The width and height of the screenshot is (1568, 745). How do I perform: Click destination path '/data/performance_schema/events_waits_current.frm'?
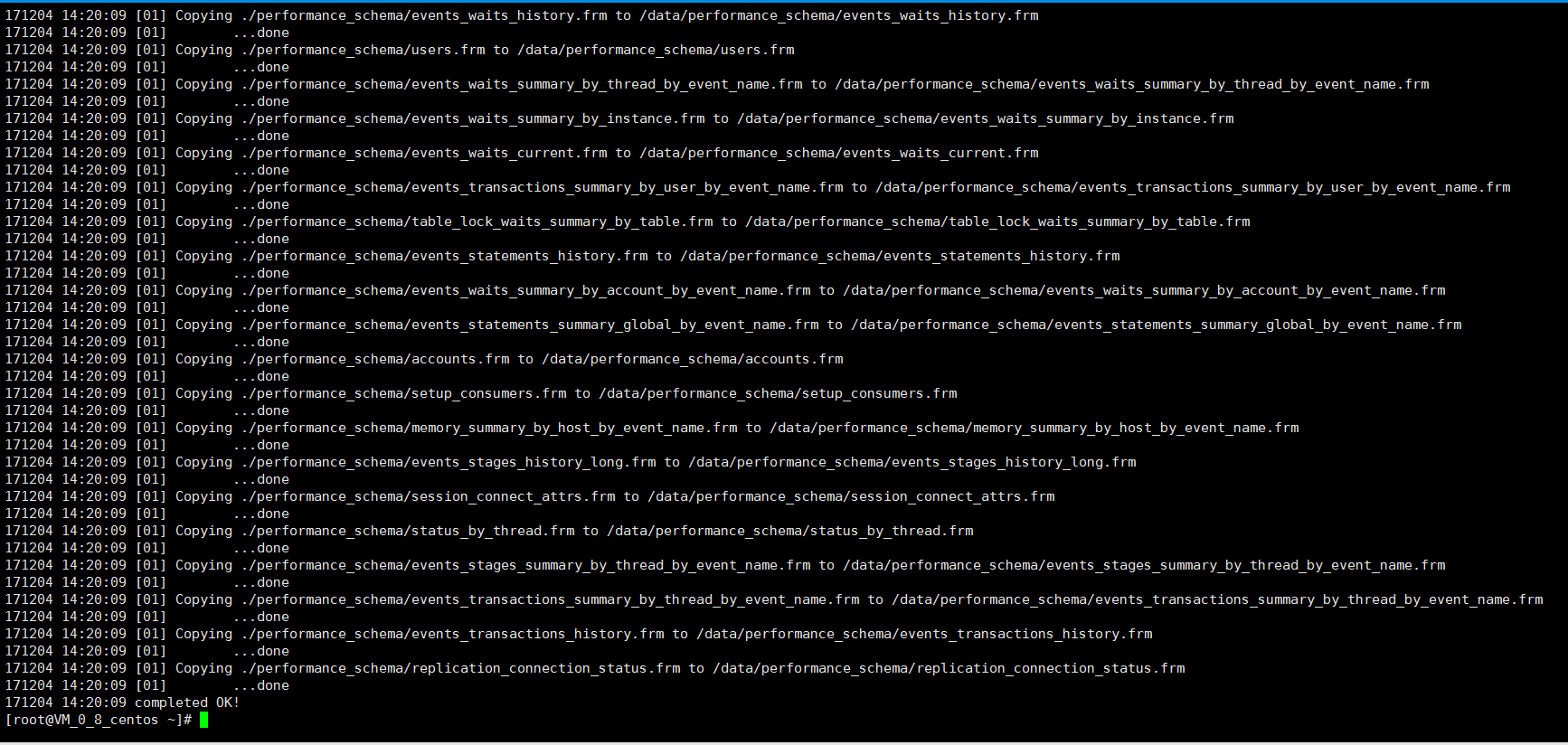pyautogui.click(x=839, y=153)
